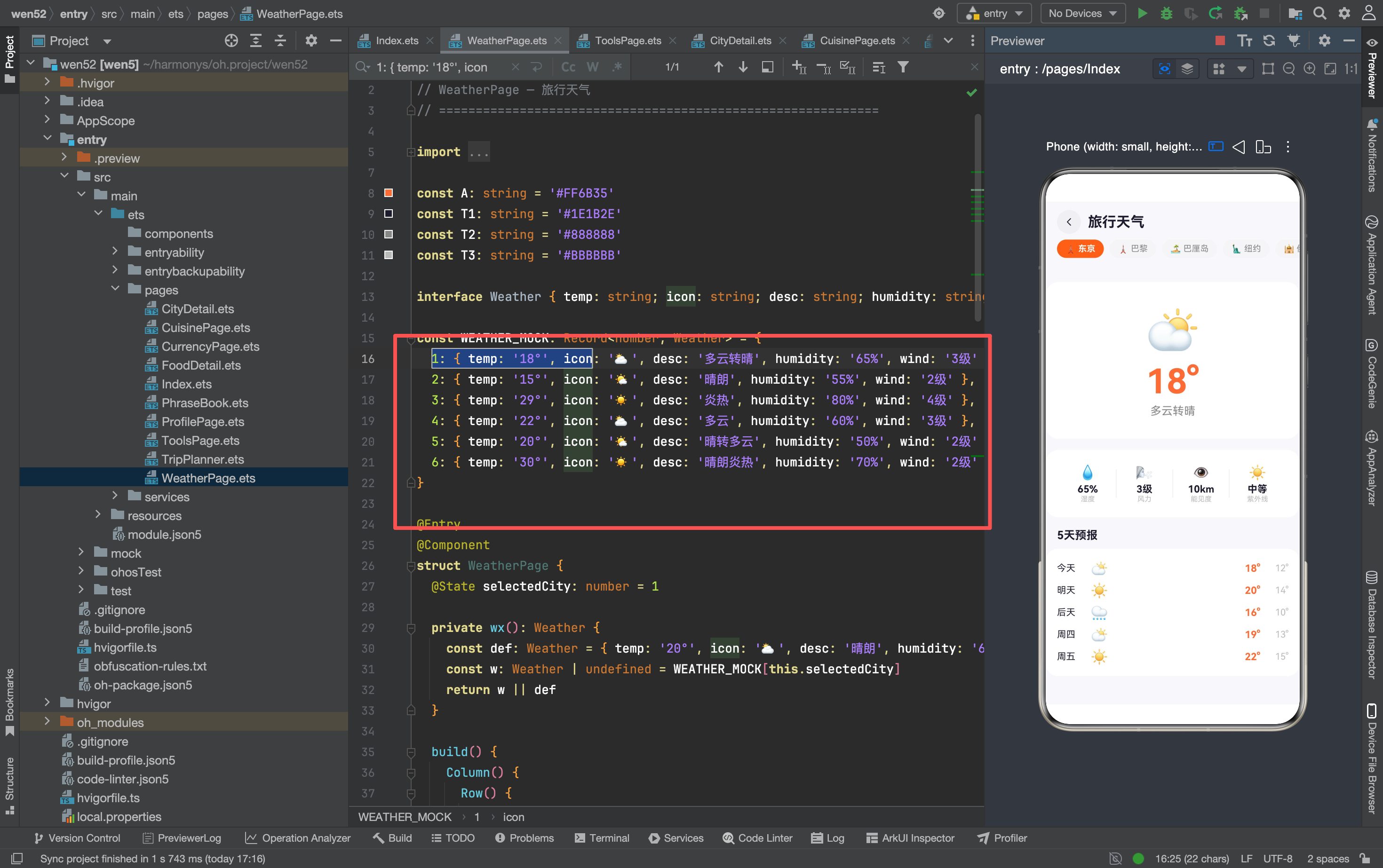Expand the .hvigor folder
The width and height of the screenshot is (1383, 868).
tap(47, 83)
